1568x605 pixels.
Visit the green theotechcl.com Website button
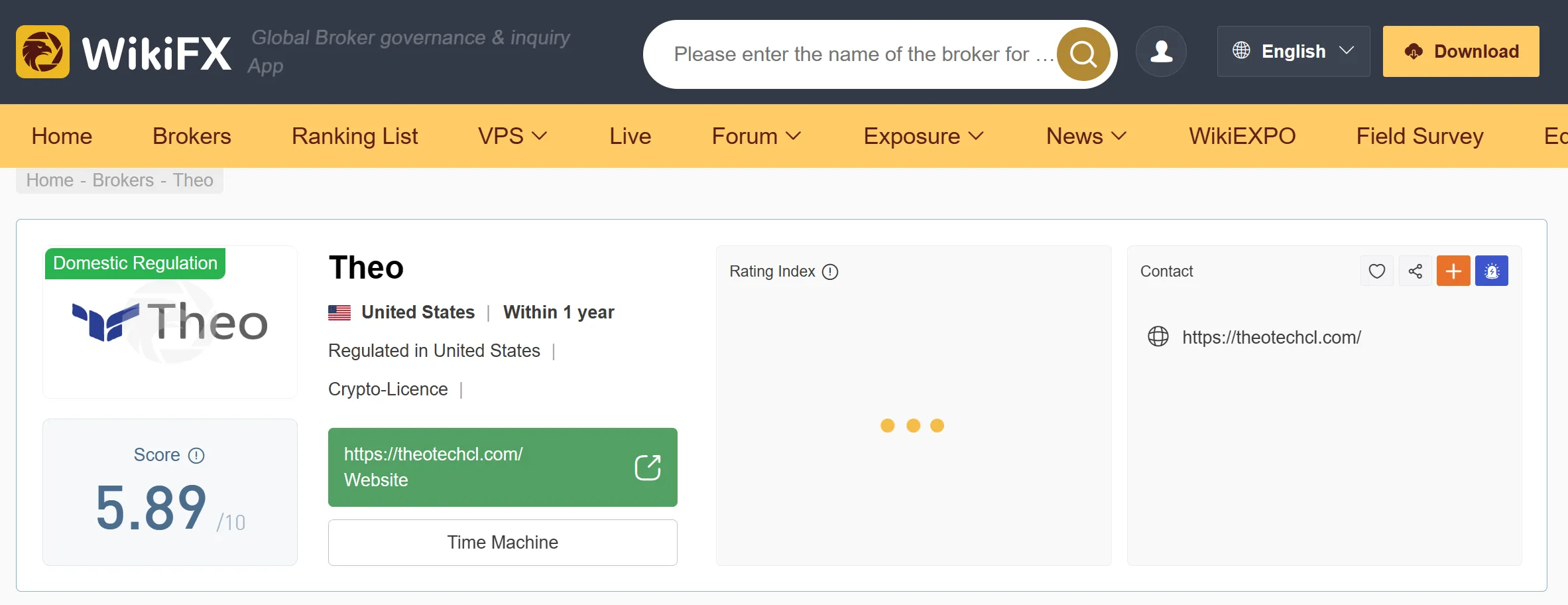point(503,467)
